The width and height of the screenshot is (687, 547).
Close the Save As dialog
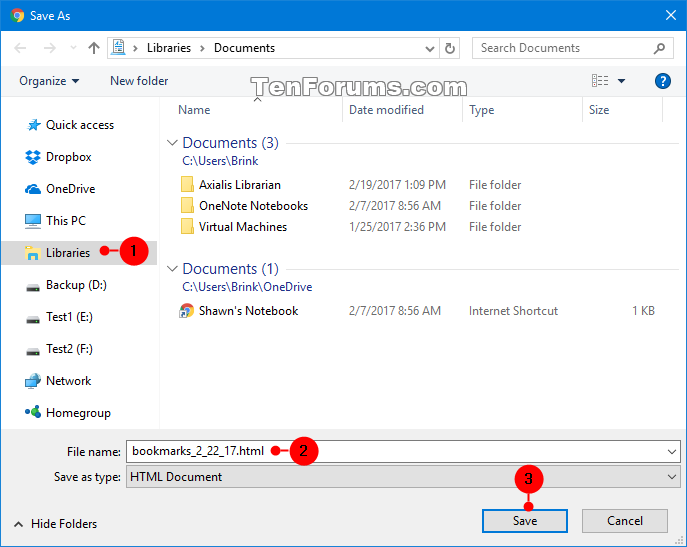tap(670, 15)
